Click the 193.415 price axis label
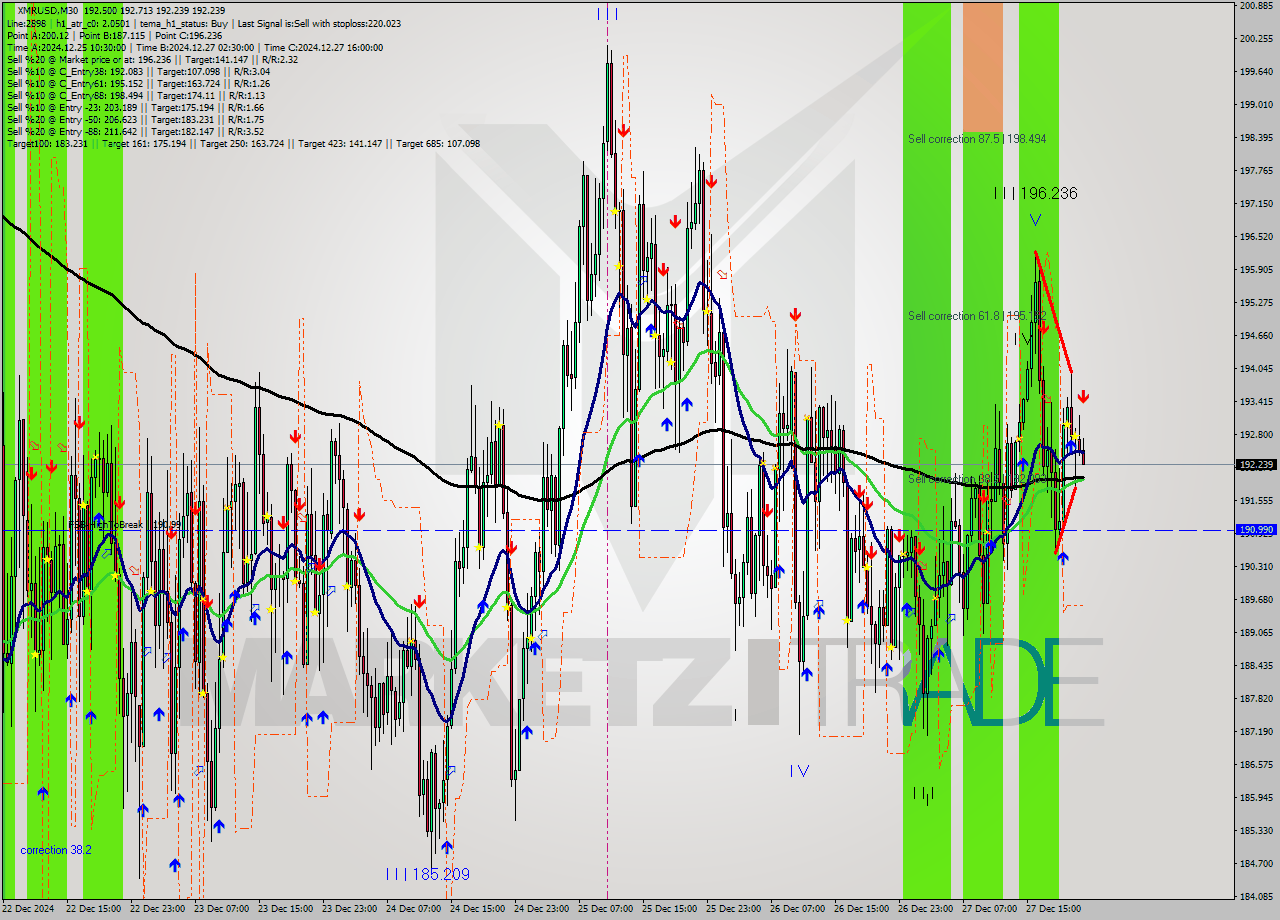Viewport: 1280px width, 920px height. pyautogui.click(x=1255, y=401)
